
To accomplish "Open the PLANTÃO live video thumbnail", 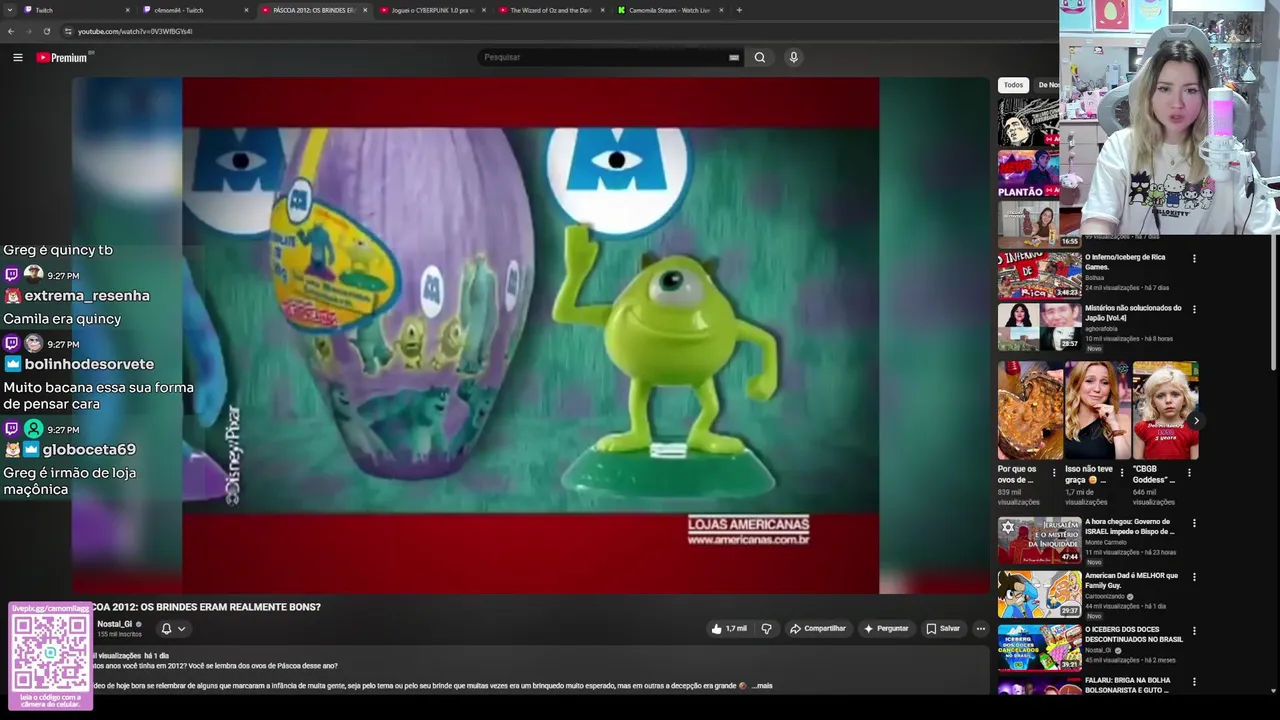I will pos(1028,174).
